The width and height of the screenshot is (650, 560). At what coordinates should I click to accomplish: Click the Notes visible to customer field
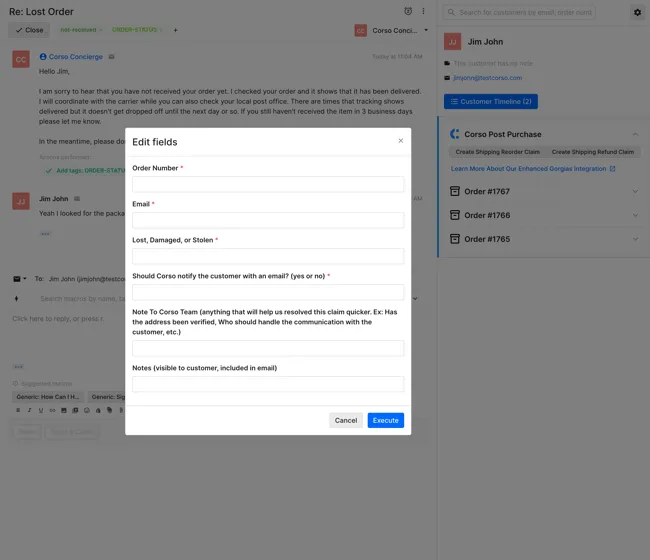pos(268,384)
